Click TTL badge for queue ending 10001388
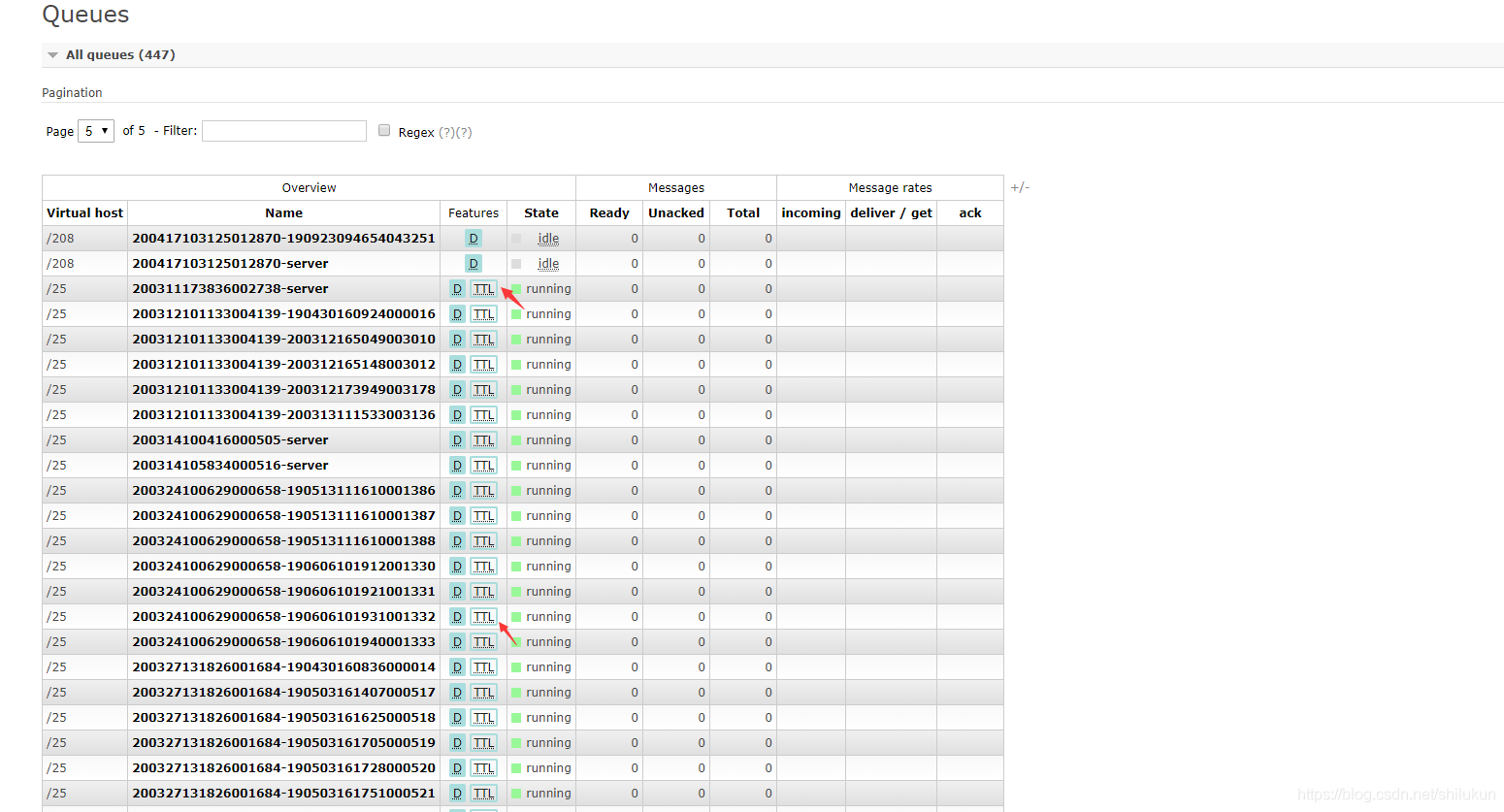Screen dimensions: 1504x812 [x=484, y=541]
